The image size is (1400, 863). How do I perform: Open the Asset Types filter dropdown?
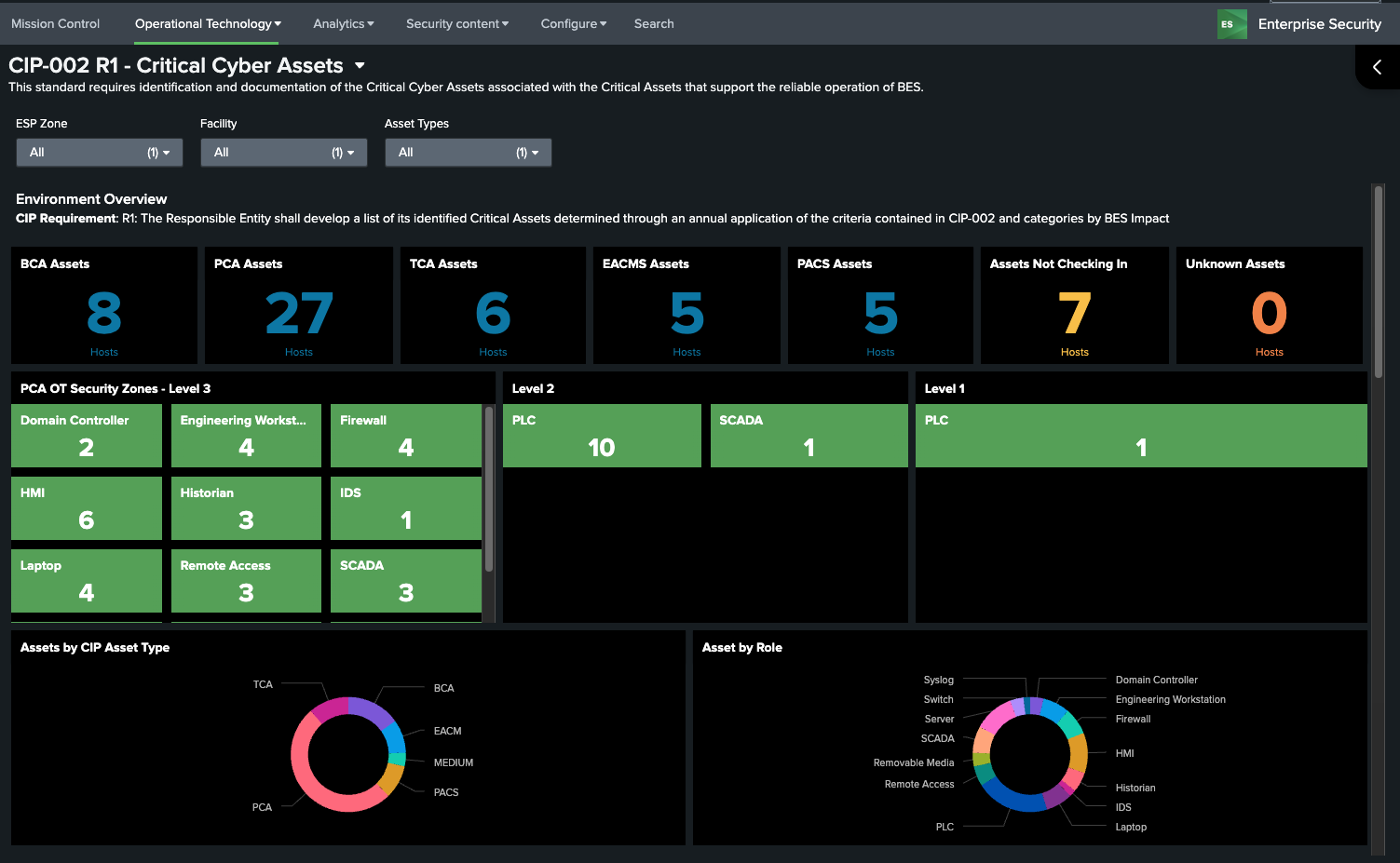(468, 153)
